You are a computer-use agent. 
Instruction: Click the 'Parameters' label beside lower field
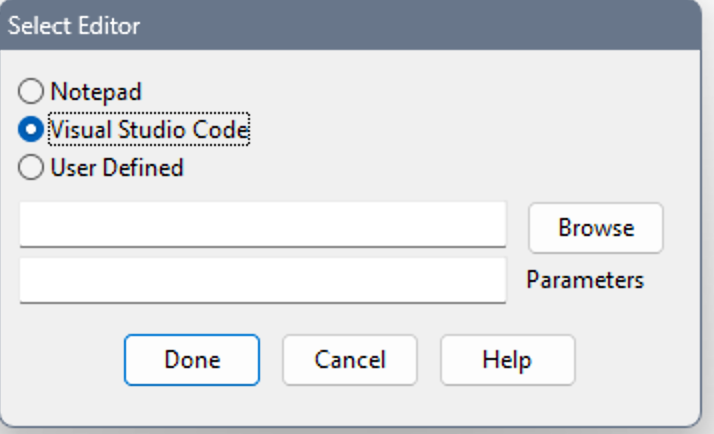pos(585,280)
